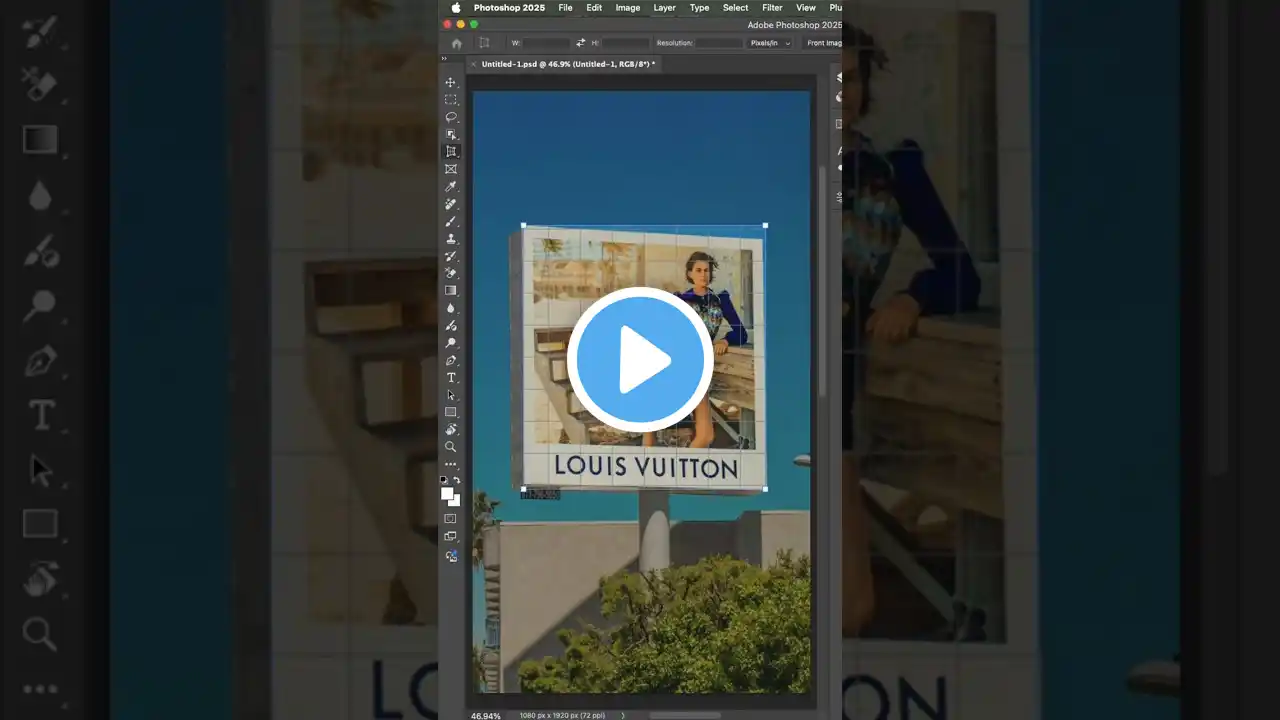Select the Eraser tool
Viewport: 1280px width, 720px height.
coord(451,273)
